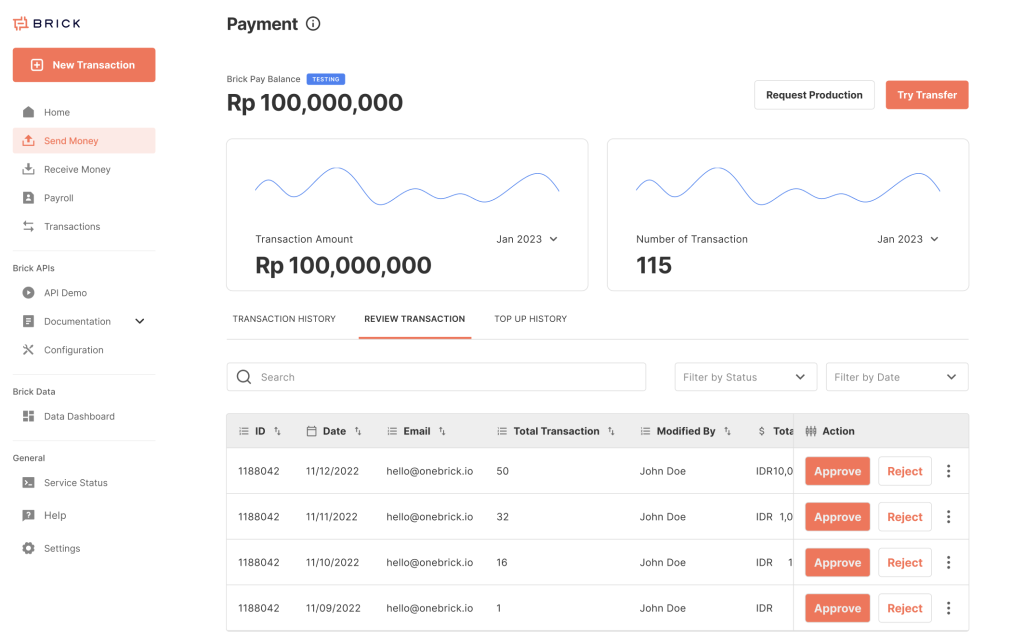This screenshot has height=640, width=1024.
Task: Click the Help question icon
Action: 28,515
